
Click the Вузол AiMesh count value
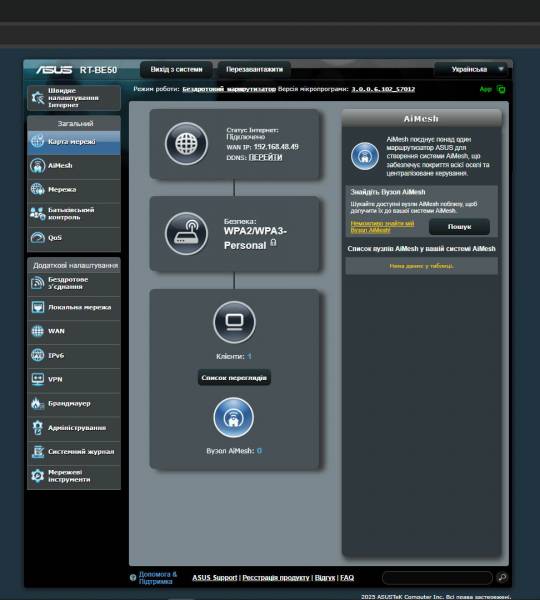click(x=259, y=451)
